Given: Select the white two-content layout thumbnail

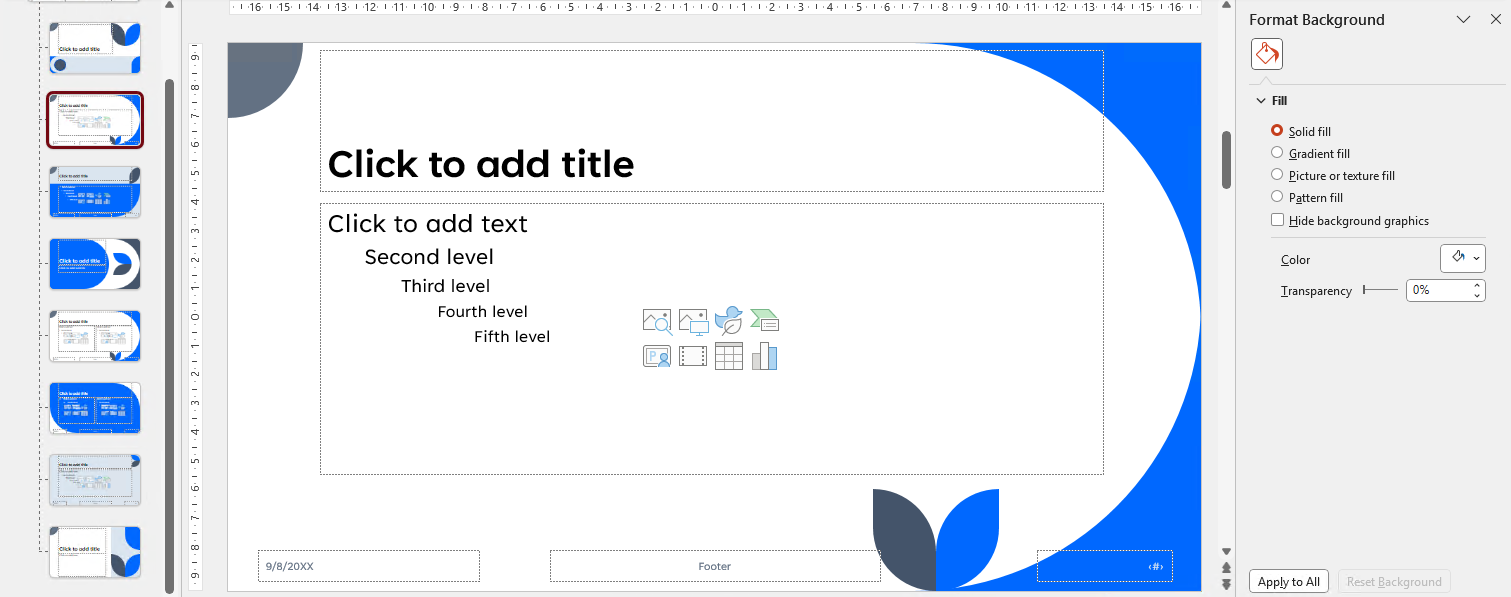Looking at the screenshot, I should [95, 336].
